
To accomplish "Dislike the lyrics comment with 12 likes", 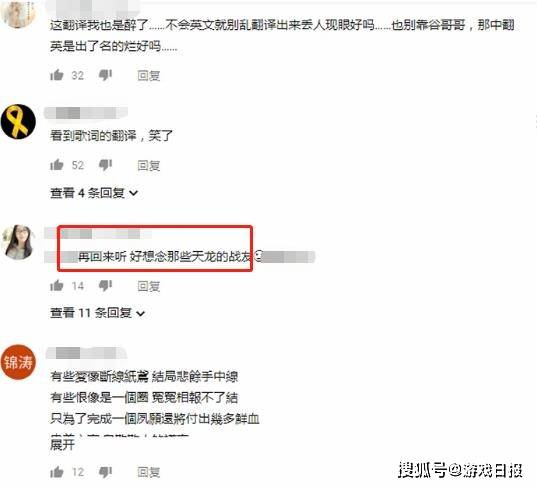I will (x=105, y=472).
